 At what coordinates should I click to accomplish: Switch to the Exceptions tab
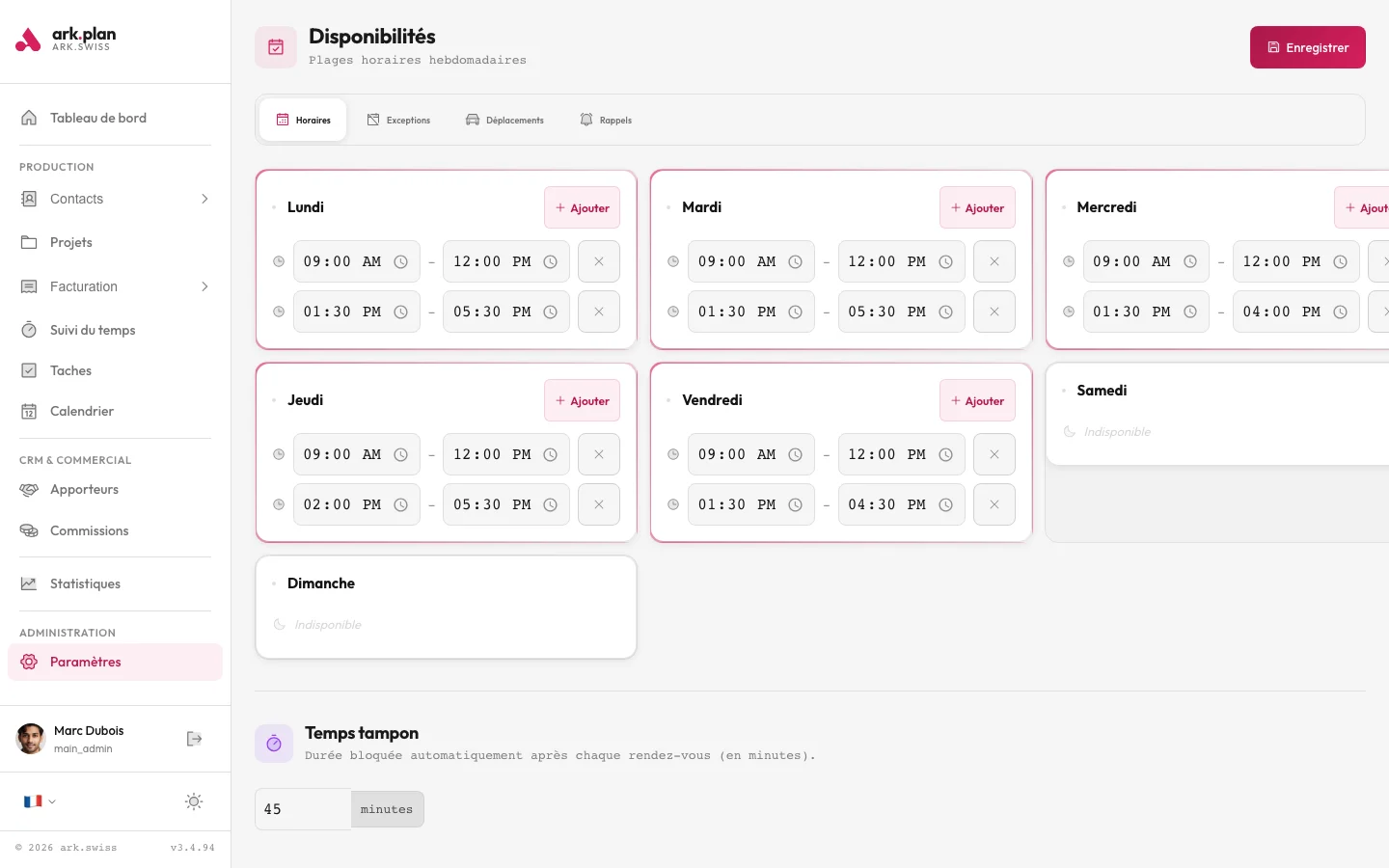398,121
